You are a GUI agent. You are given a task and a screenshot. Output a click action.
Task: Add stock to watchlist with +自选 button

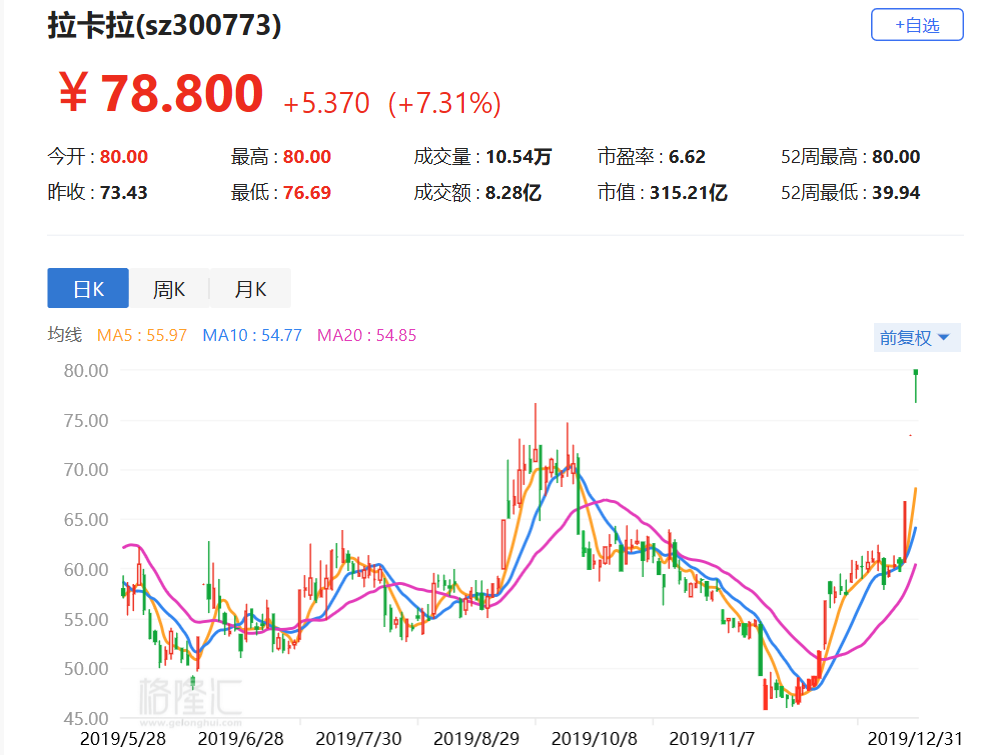pos(917,25)
